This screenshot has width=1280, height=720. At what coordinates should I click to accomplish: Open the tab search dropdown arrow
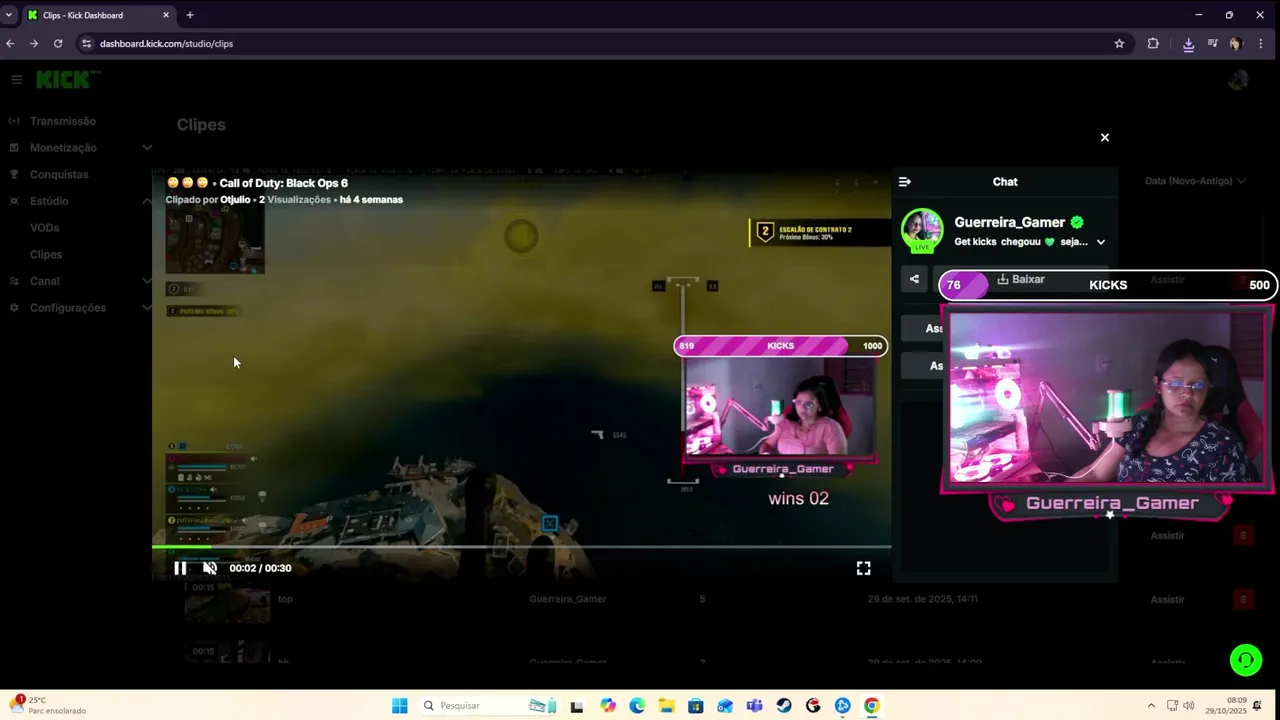9,15
